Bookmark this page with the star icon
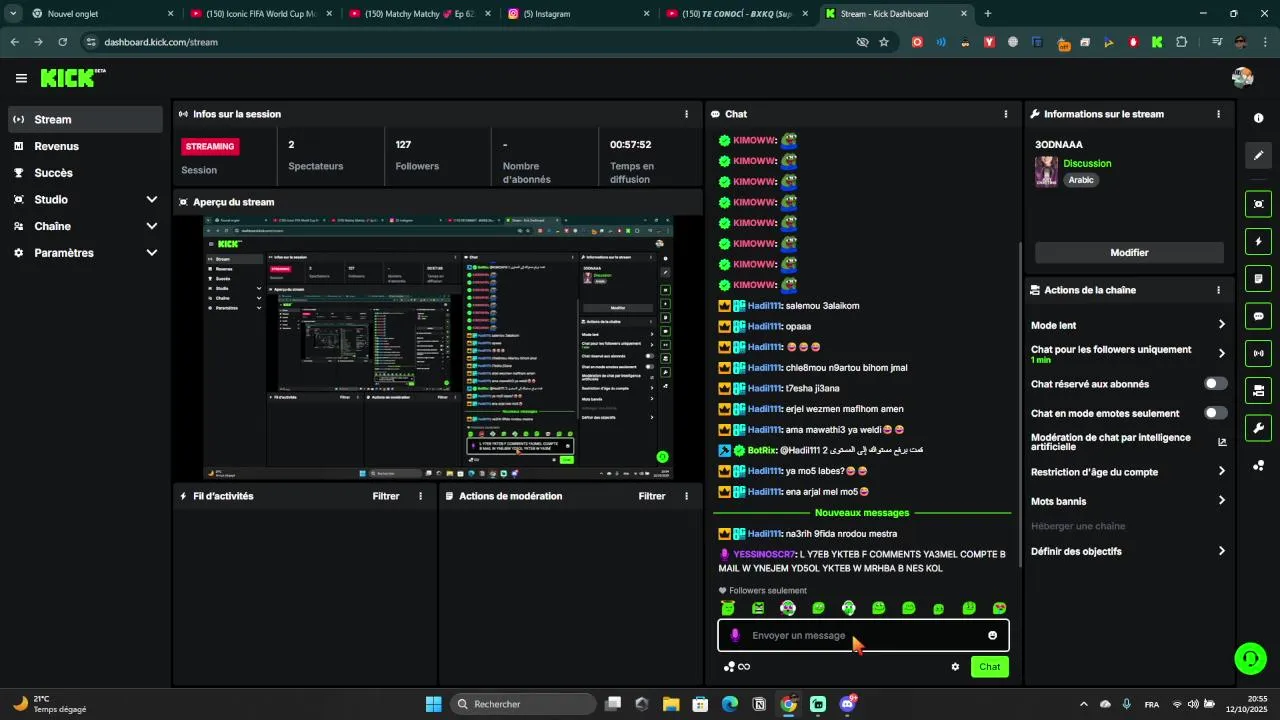 (x=884, y=42)
